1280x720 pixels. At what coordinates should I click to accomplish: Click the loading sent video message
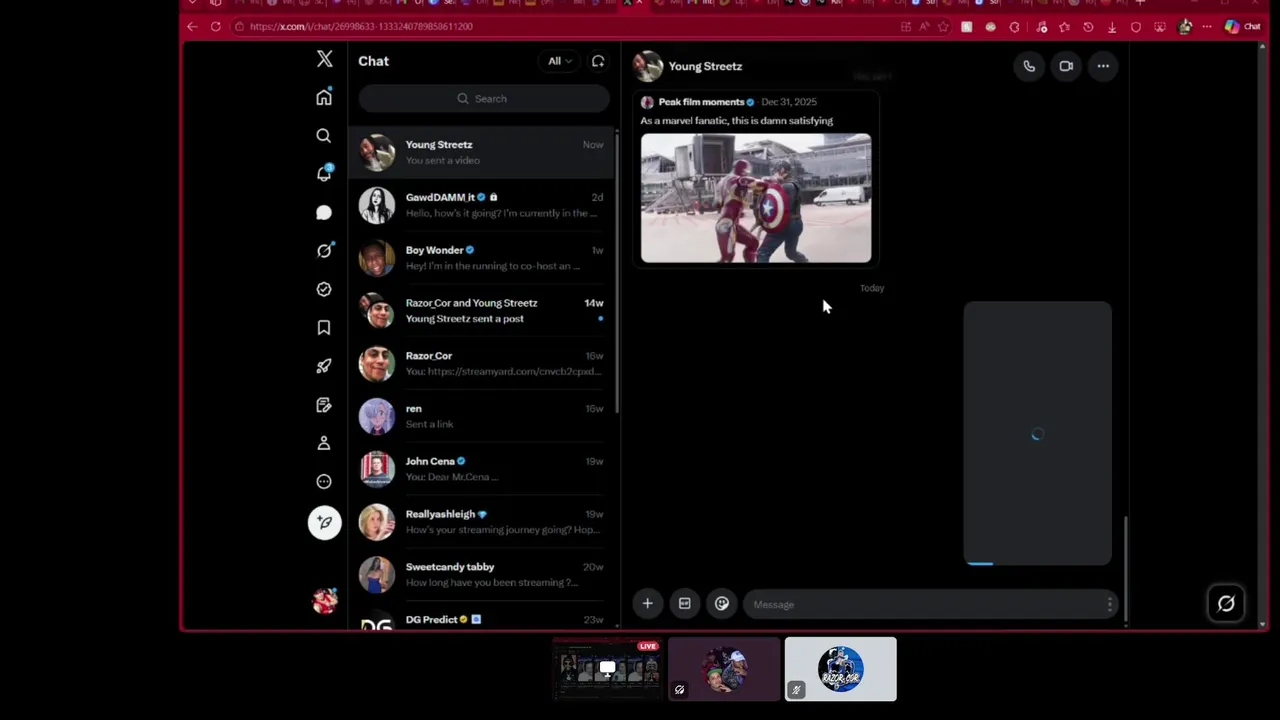1037,433
